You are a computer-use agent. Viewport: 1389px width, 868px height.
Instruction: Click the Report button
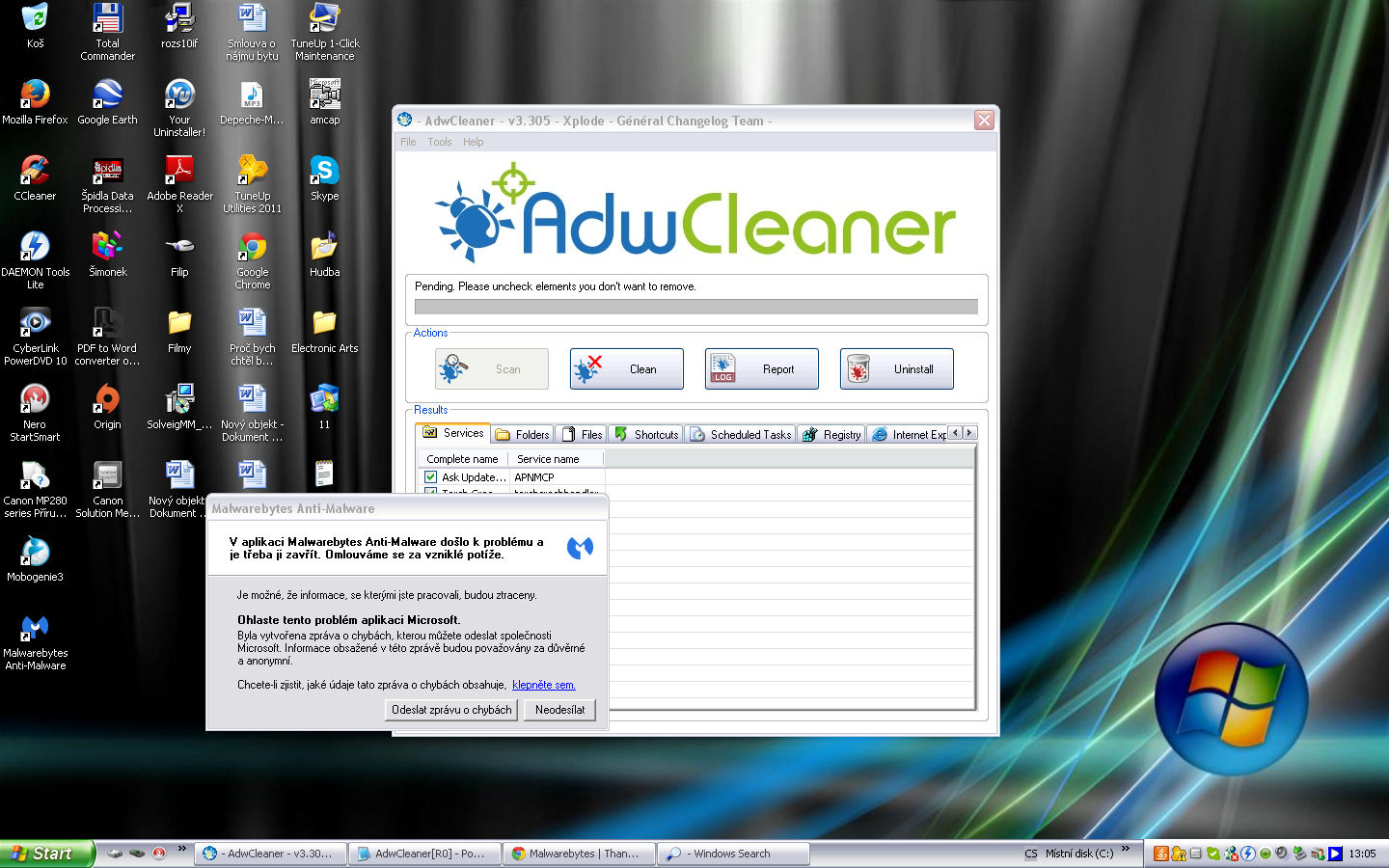point(762,369)
